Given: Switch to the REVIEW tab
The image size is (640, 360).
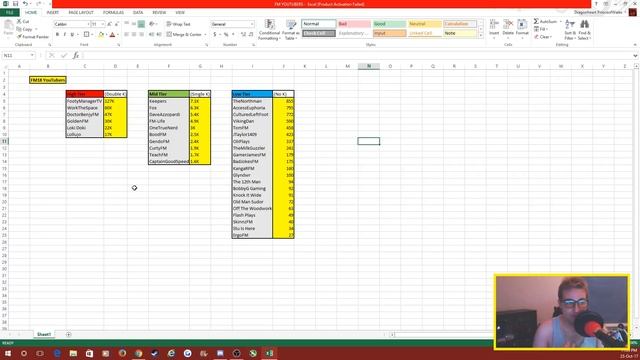Looking at the screenshot, I should (159, 13).
